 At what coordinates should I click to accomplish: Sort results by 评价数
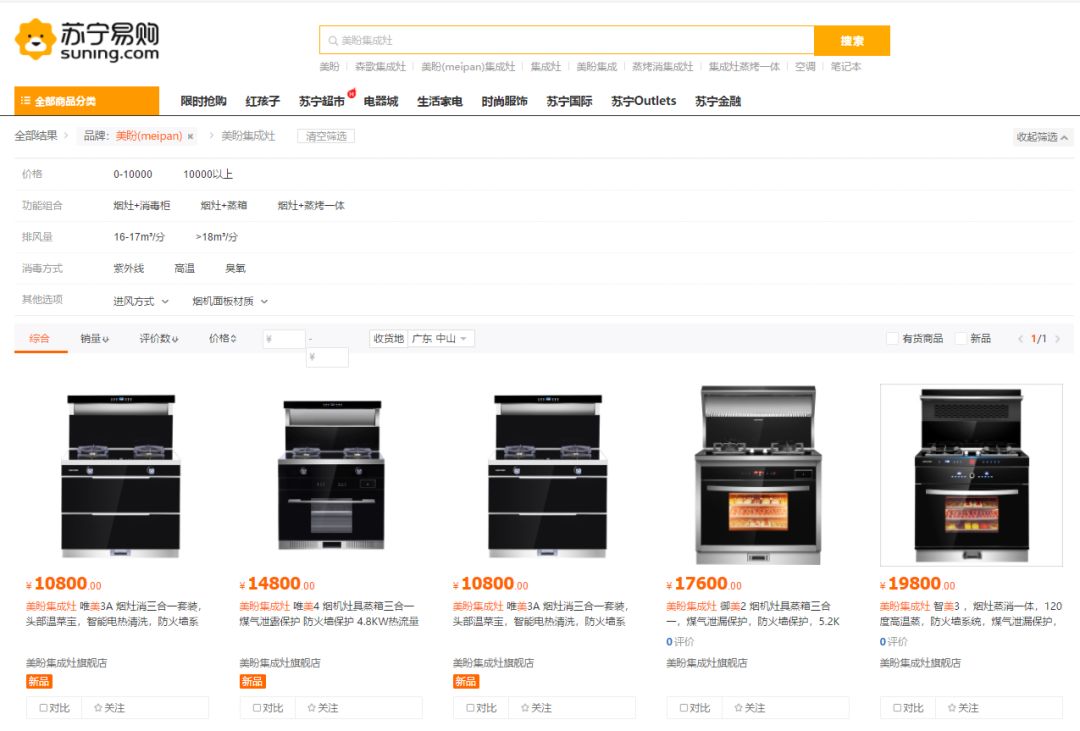click(x=159, y=338)
